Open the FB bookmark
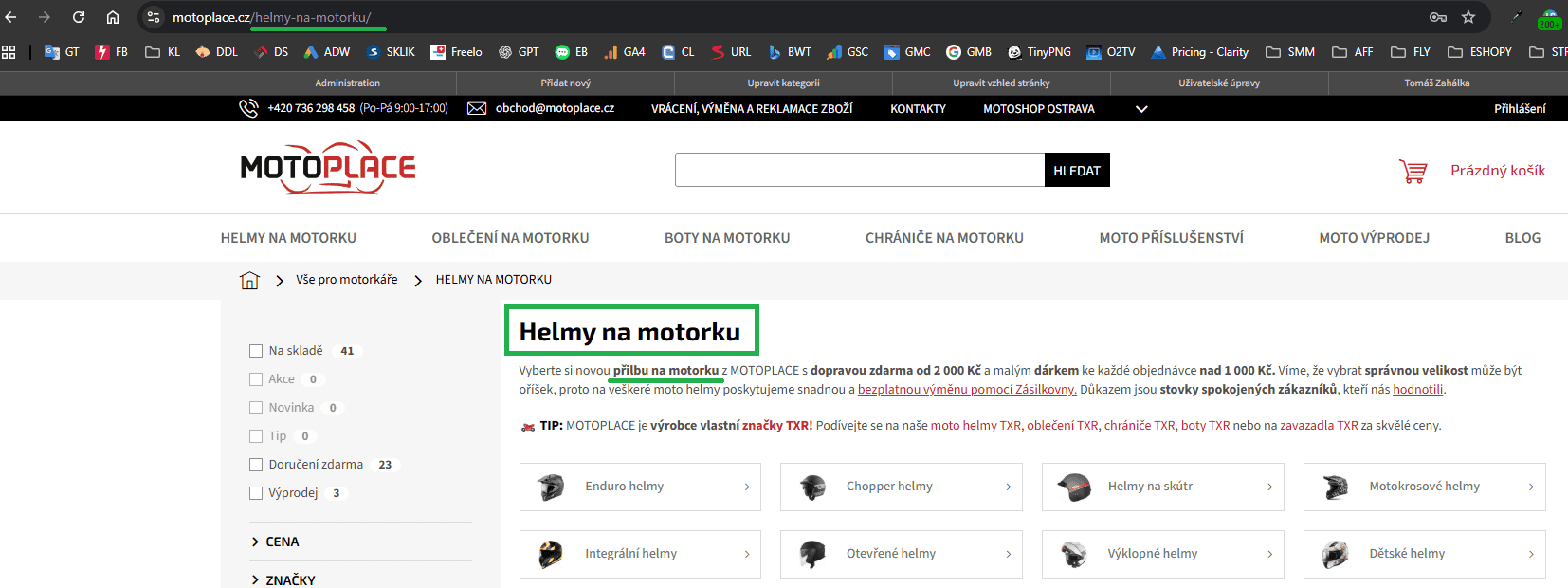Screen dimensions: 1568x588 point(112,52)
